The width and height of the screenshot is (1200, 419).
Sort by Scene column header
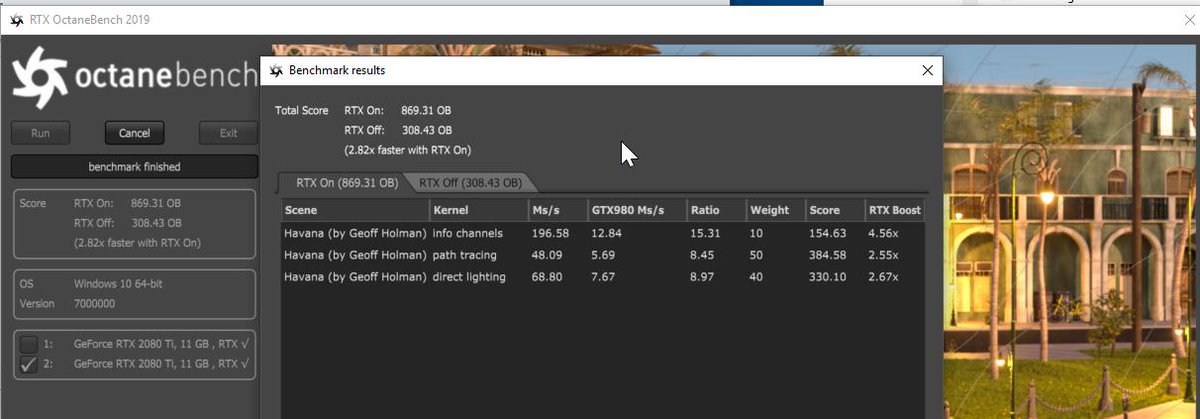354,210
